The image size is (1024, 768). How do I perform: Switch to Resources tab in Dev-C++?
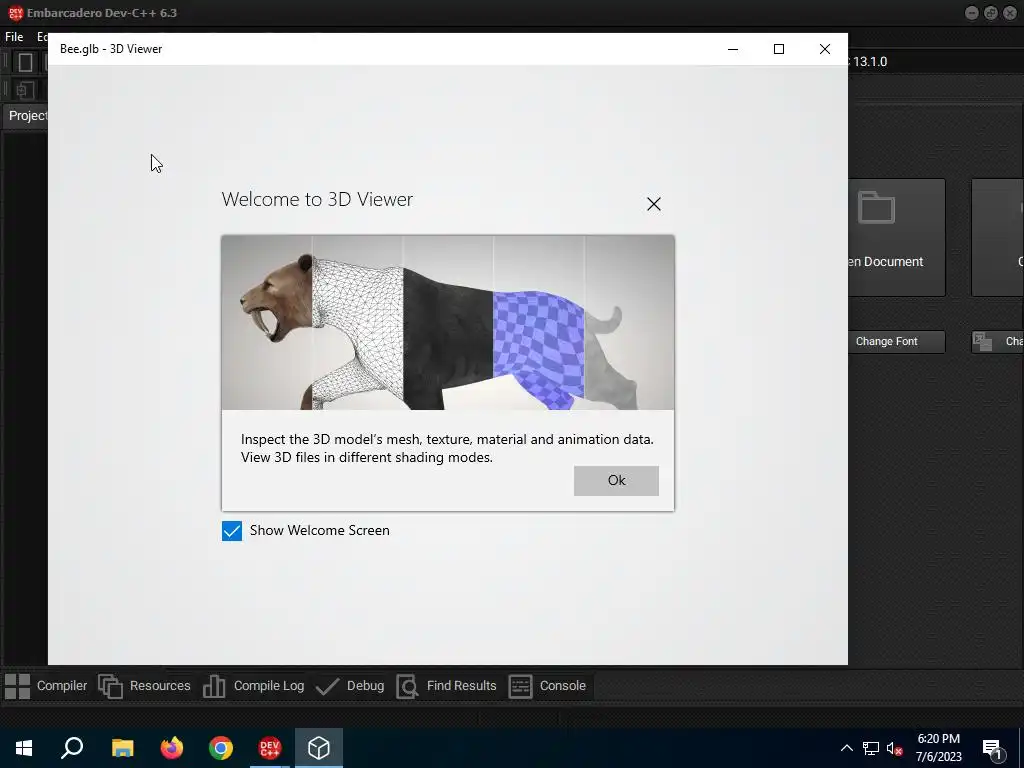click(144, 686)
